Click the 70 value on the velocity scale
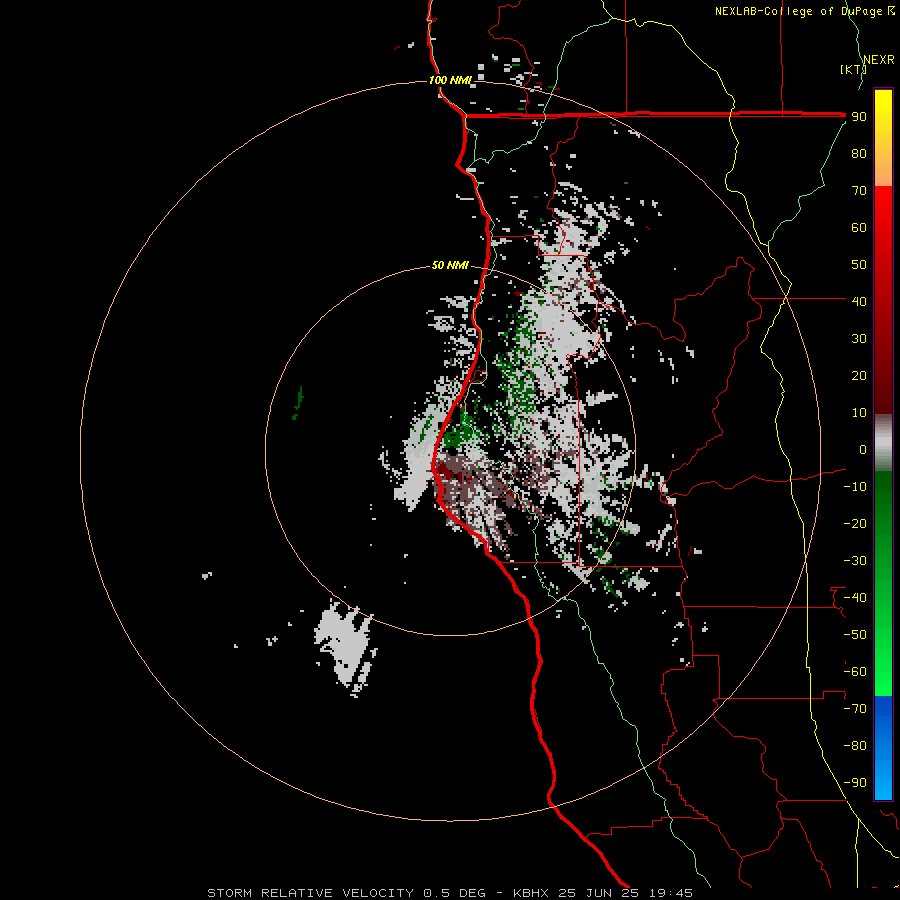 (859, 191)
